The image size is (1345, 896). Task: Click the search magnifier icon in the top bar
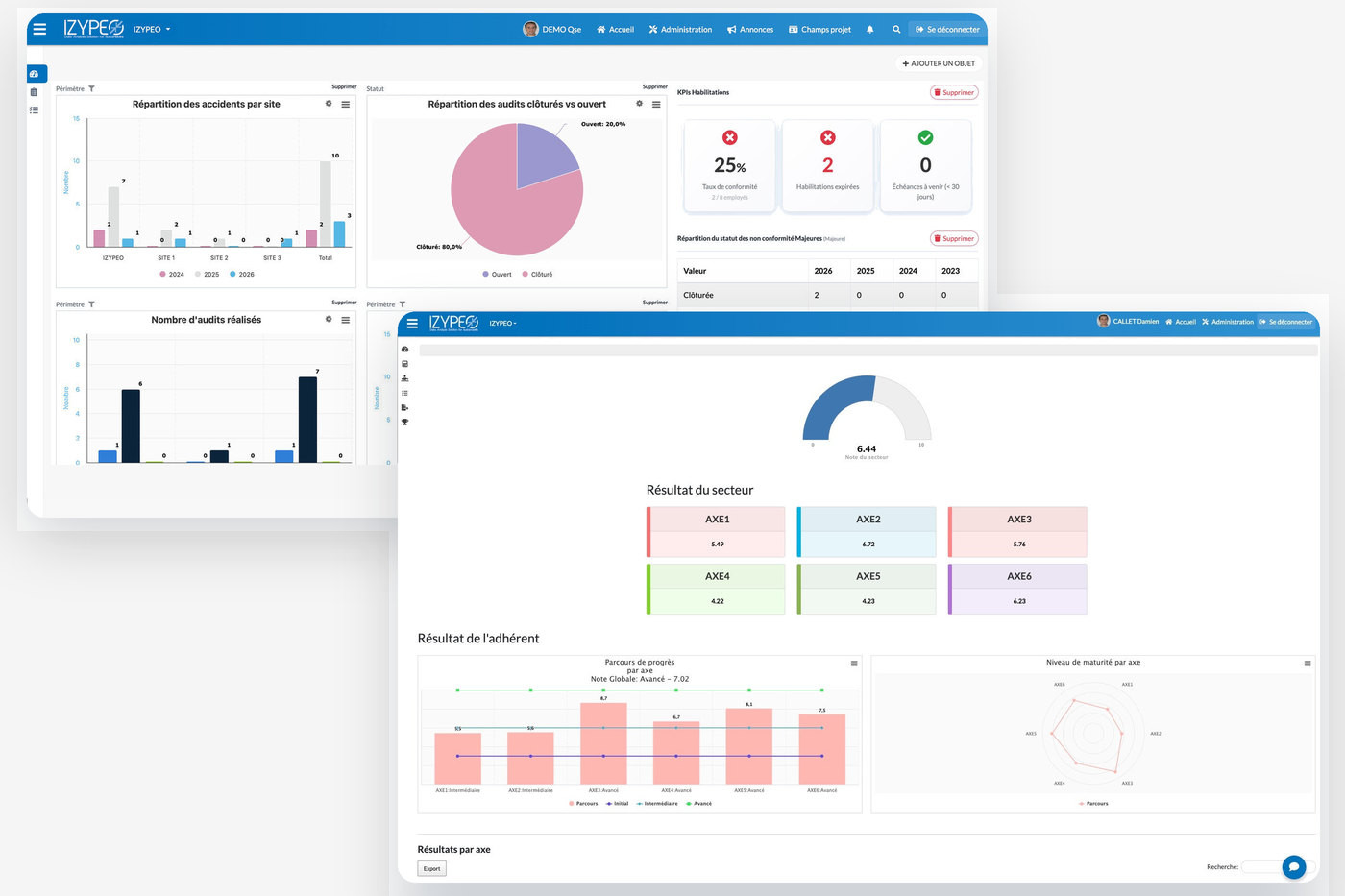pos(896,30)
